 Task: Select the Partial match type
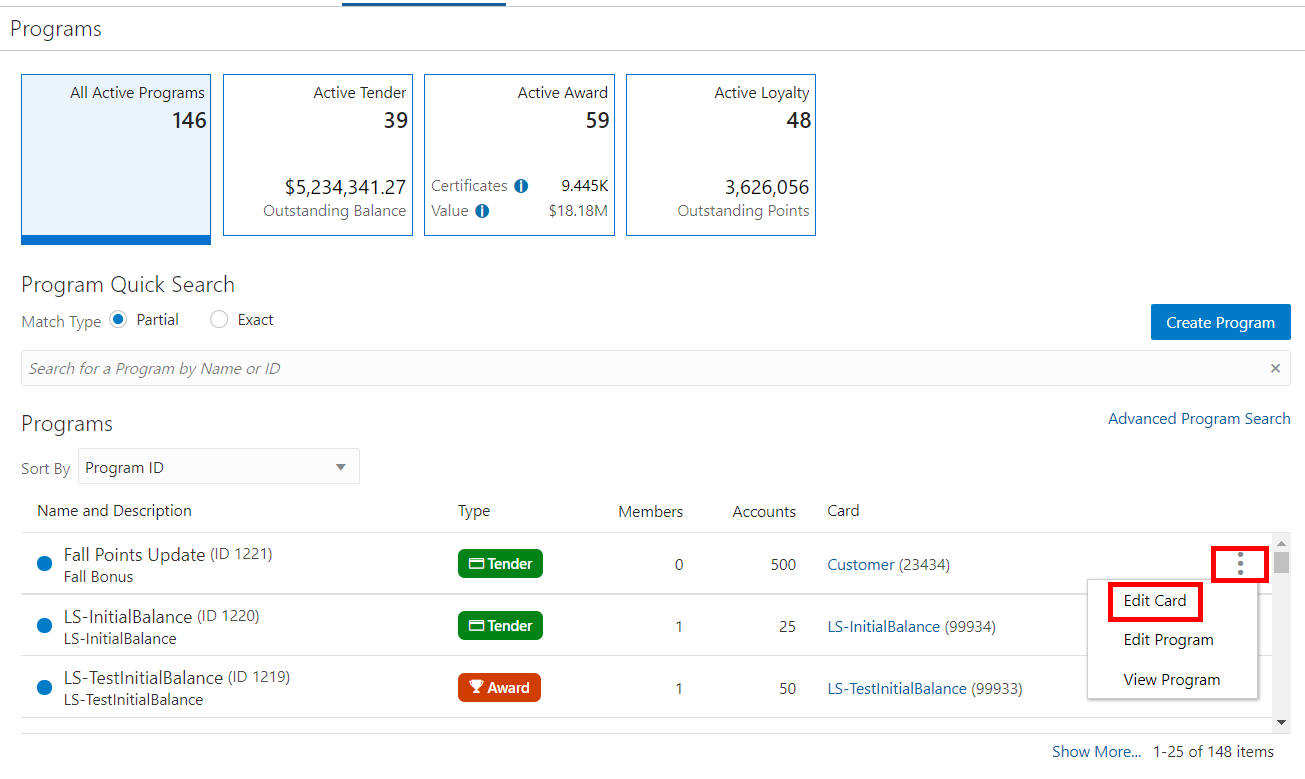(x=119, y=320)
